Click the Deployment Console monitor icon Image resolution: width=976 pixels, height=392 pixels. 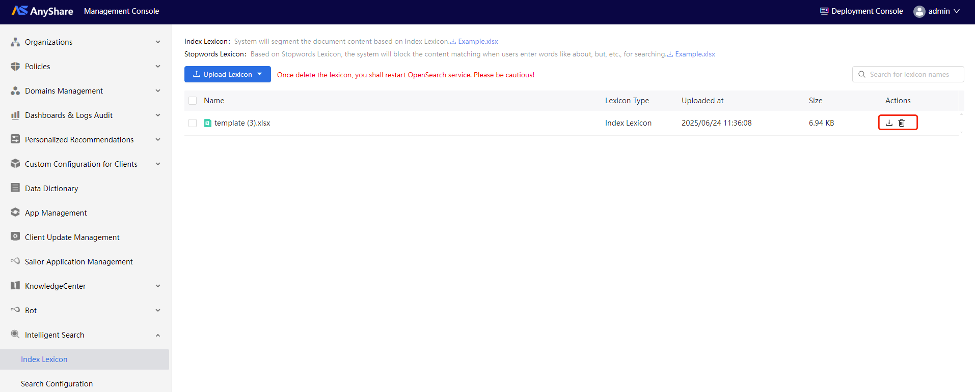[825, 11]
